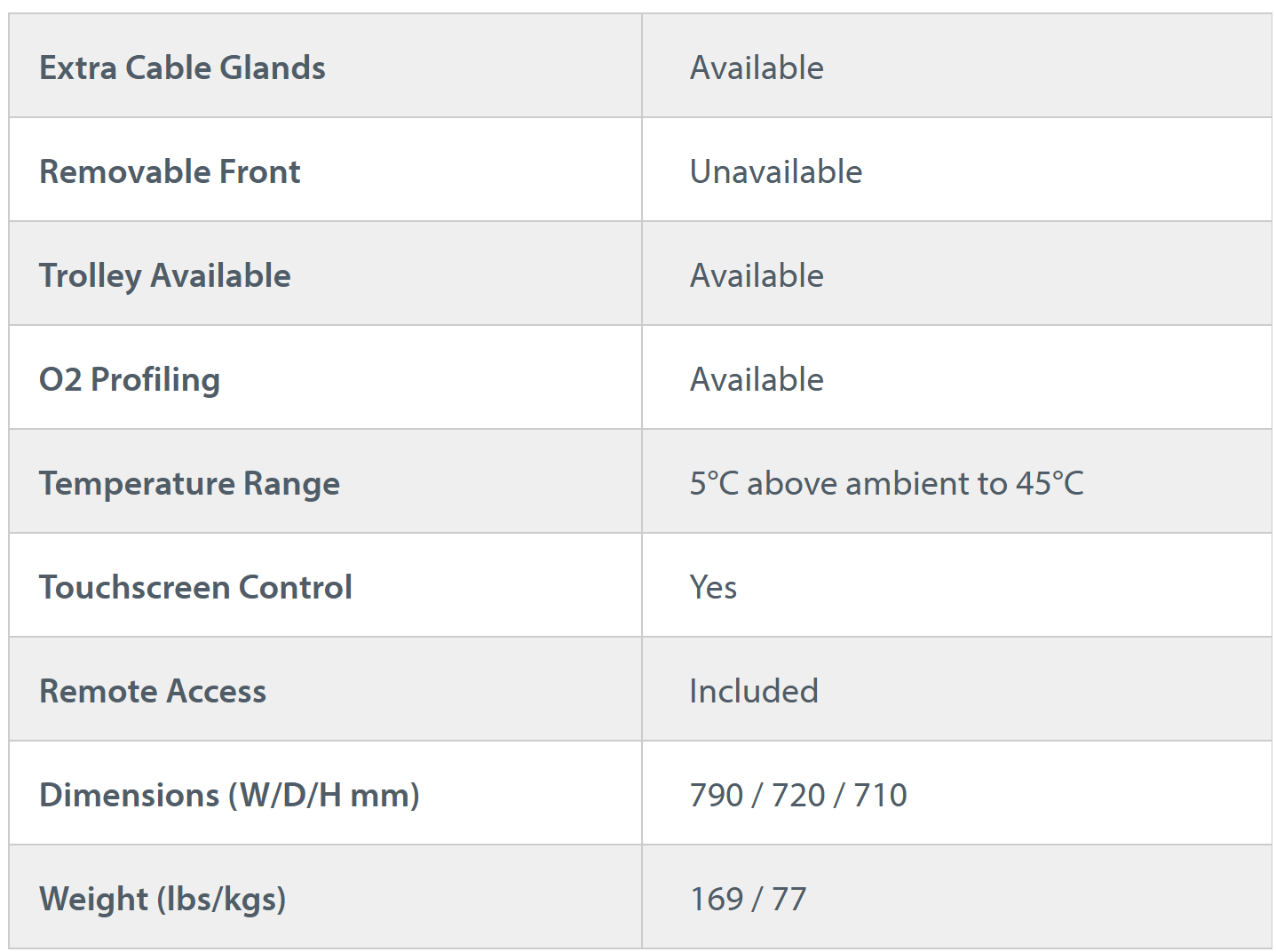Click the Dimensions (W/D/H mm) label
Viewport: 1276px width, 952px height.
click(x=229, y=796)
